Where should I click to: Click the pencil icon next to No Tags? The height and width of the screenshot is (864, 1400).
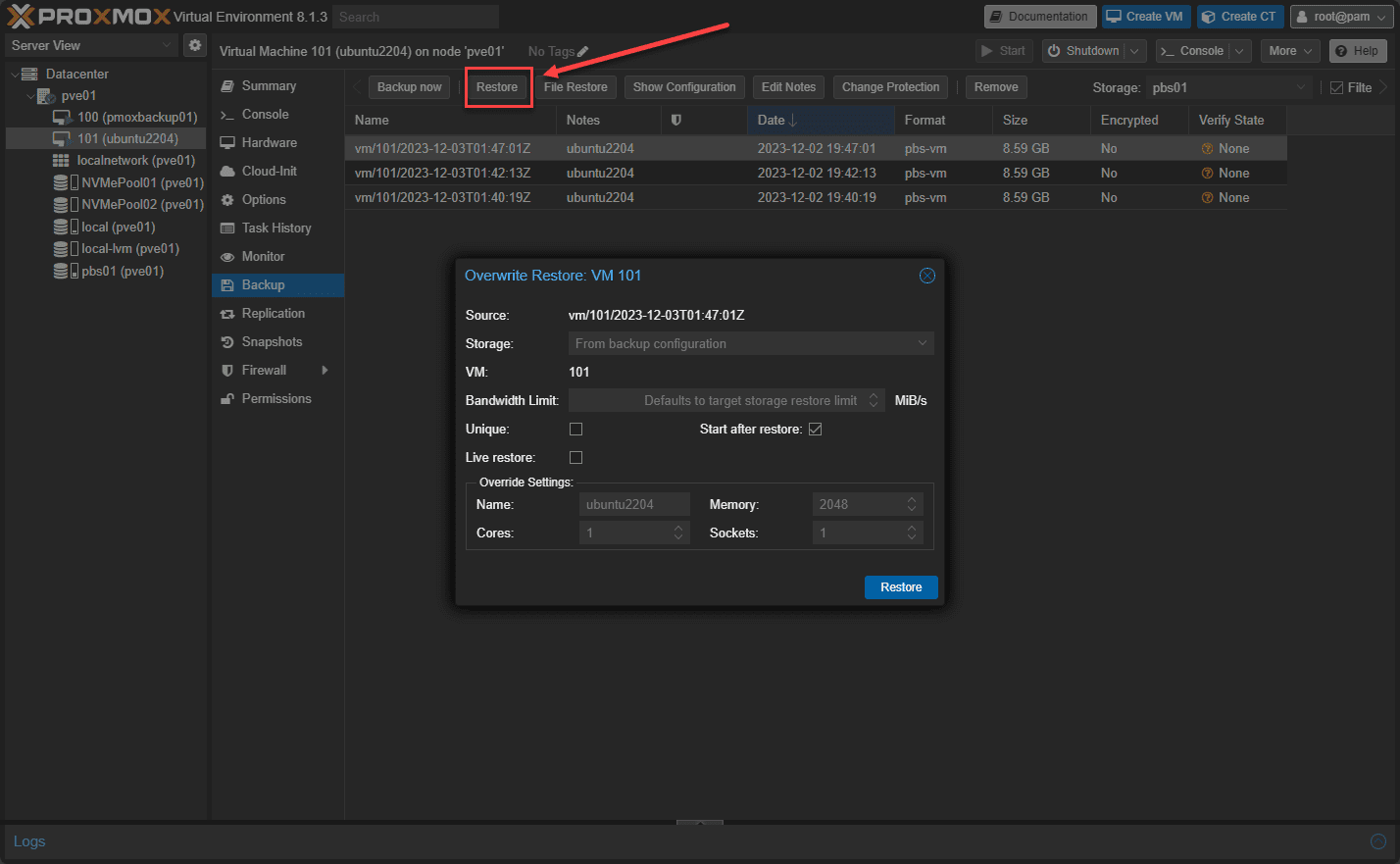click(583, 51)
